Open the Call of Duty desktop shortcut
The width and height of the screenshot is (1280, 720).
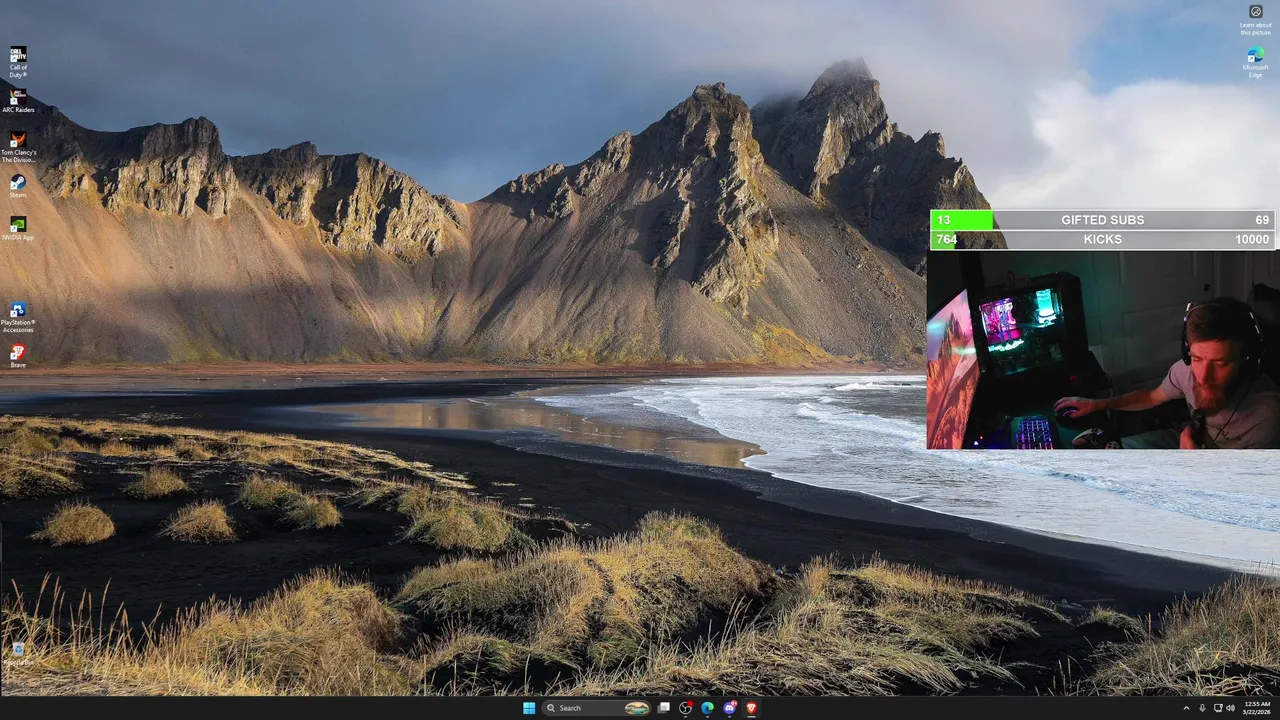[18, 60]
